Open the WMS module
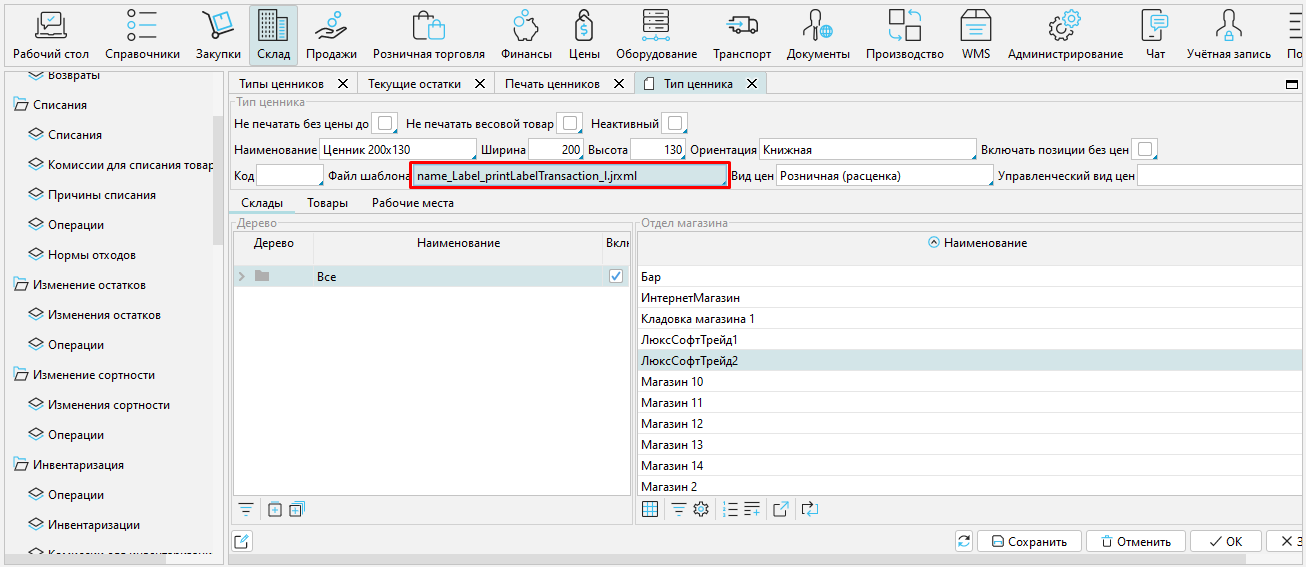The height and width of the screenshot is (567, 1306). pyautogui.click(x=976, y=35)
